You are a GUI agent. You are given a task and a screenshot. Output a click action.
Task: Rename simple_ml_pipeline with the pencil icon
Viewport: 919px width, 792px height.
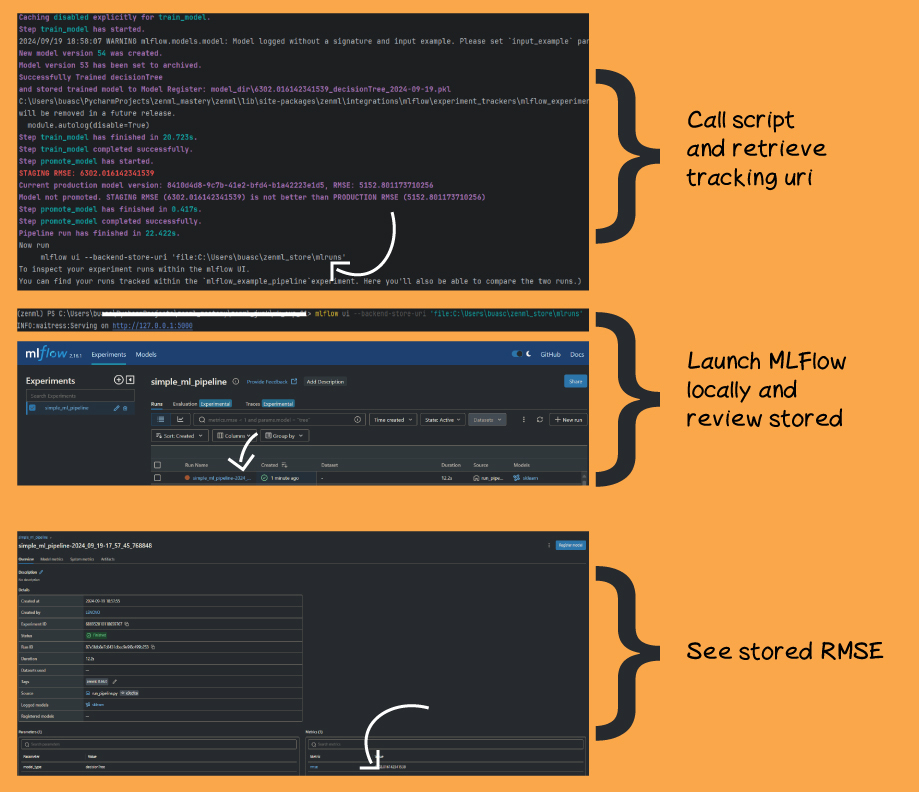point(116,408)
